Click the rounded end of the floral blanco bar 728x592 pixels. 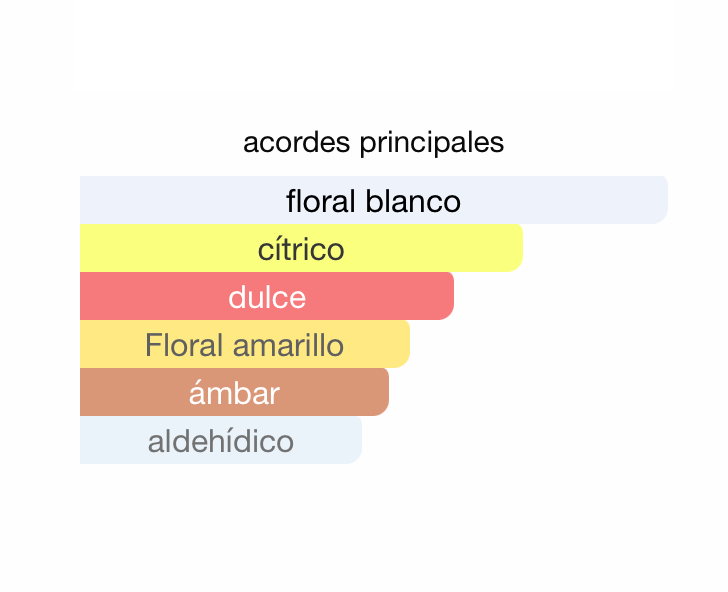[x=657, y=200]
